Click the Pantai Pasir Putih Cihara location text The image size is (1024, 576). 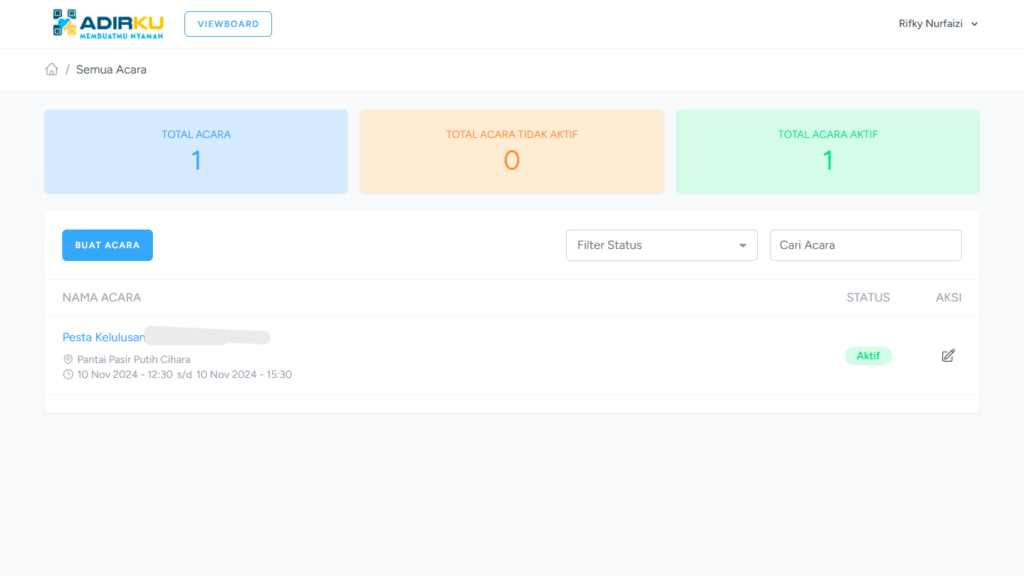(134, 359)
